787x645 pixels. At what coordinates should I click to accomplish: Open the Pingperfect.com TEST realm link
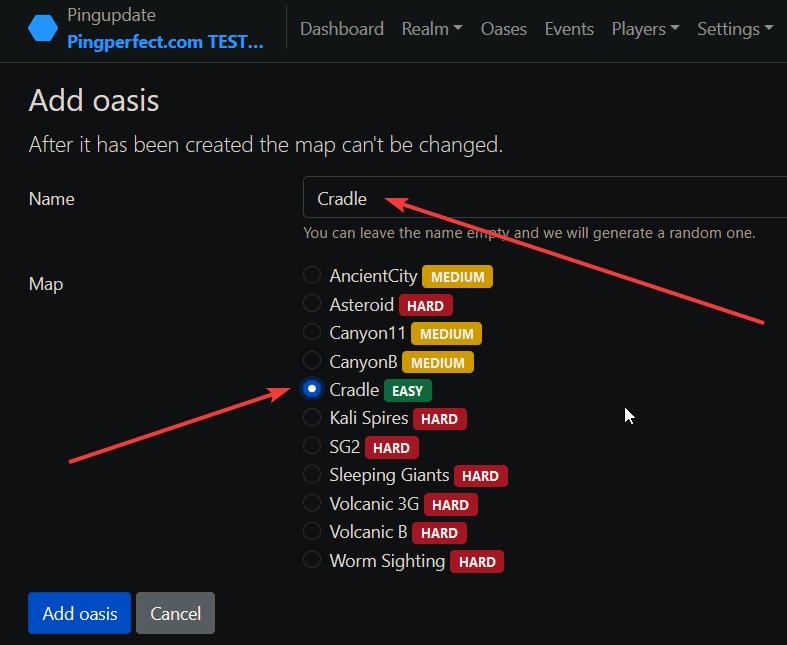point(165,42)
